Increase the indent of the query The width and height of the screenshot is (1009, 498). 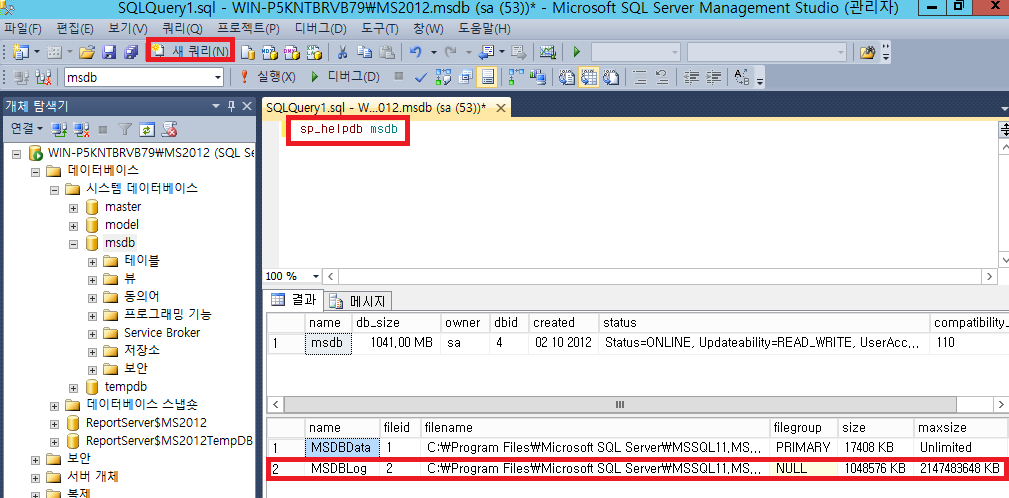click(714, 77)
